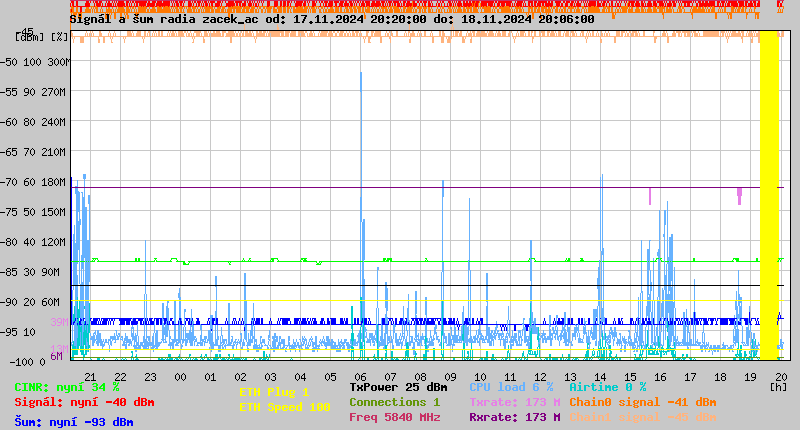800x430 pixels.
Task: Click the 'TxPower 25 dBm' legend label
Action: [398, 387]
